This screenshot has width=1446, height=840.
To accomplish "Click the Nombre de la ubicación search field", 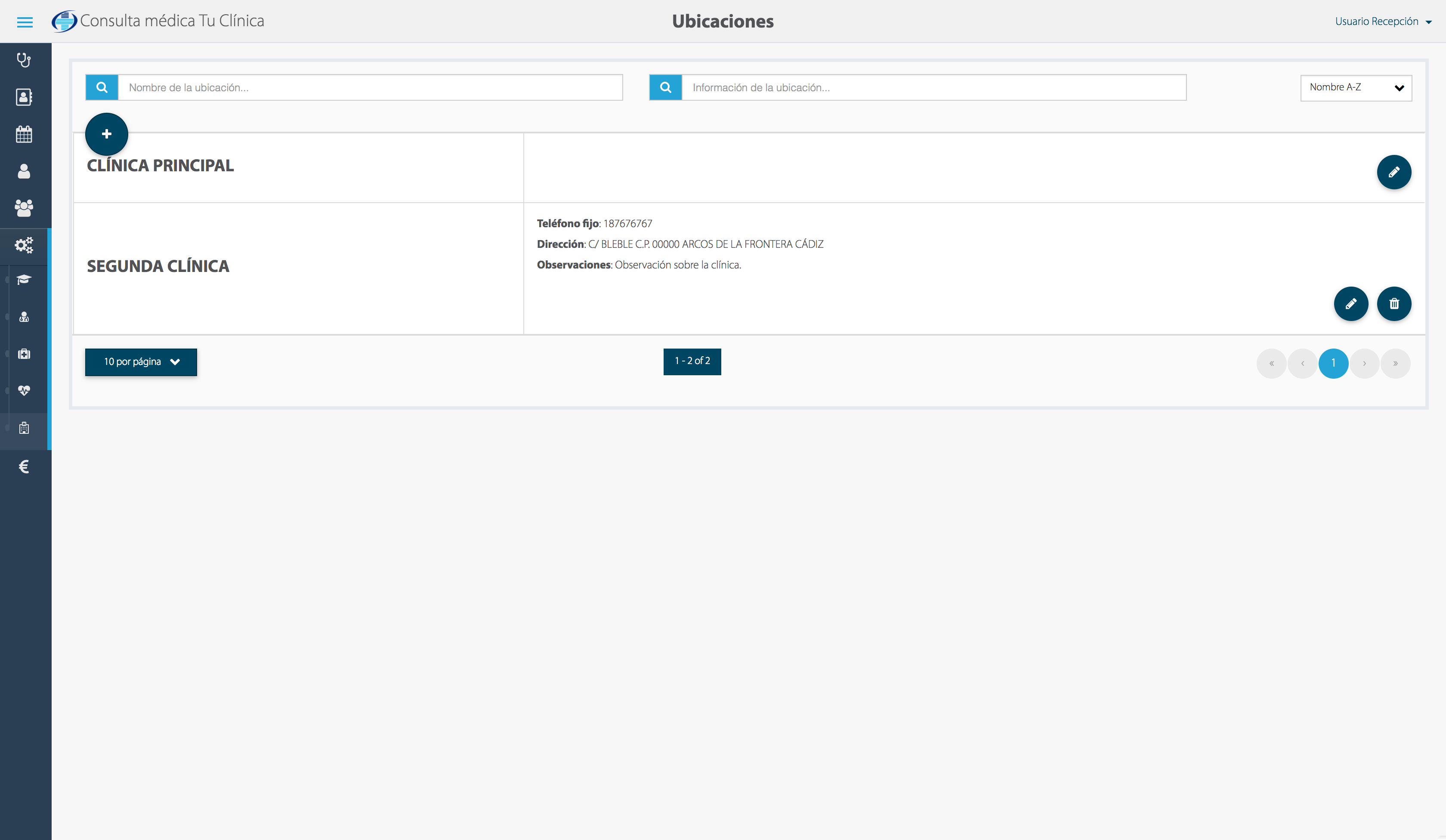I will 370,88.
